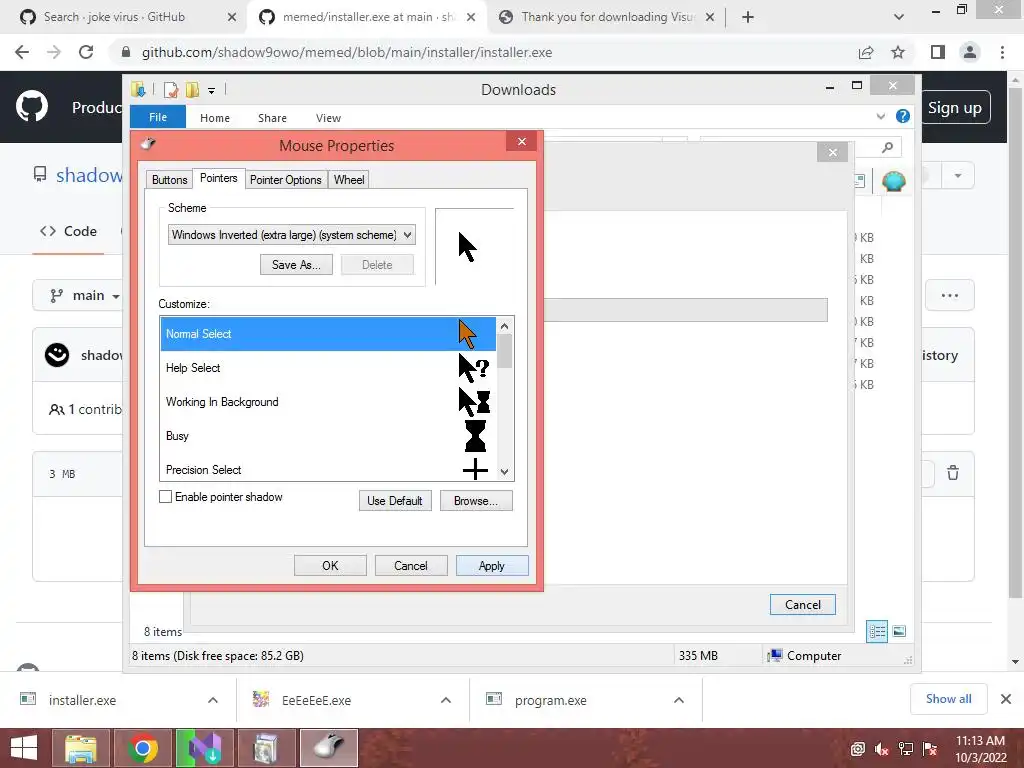Switch to the Buttons tab
The height and width of the screenshot is (768, 1024).
point(169,180)
